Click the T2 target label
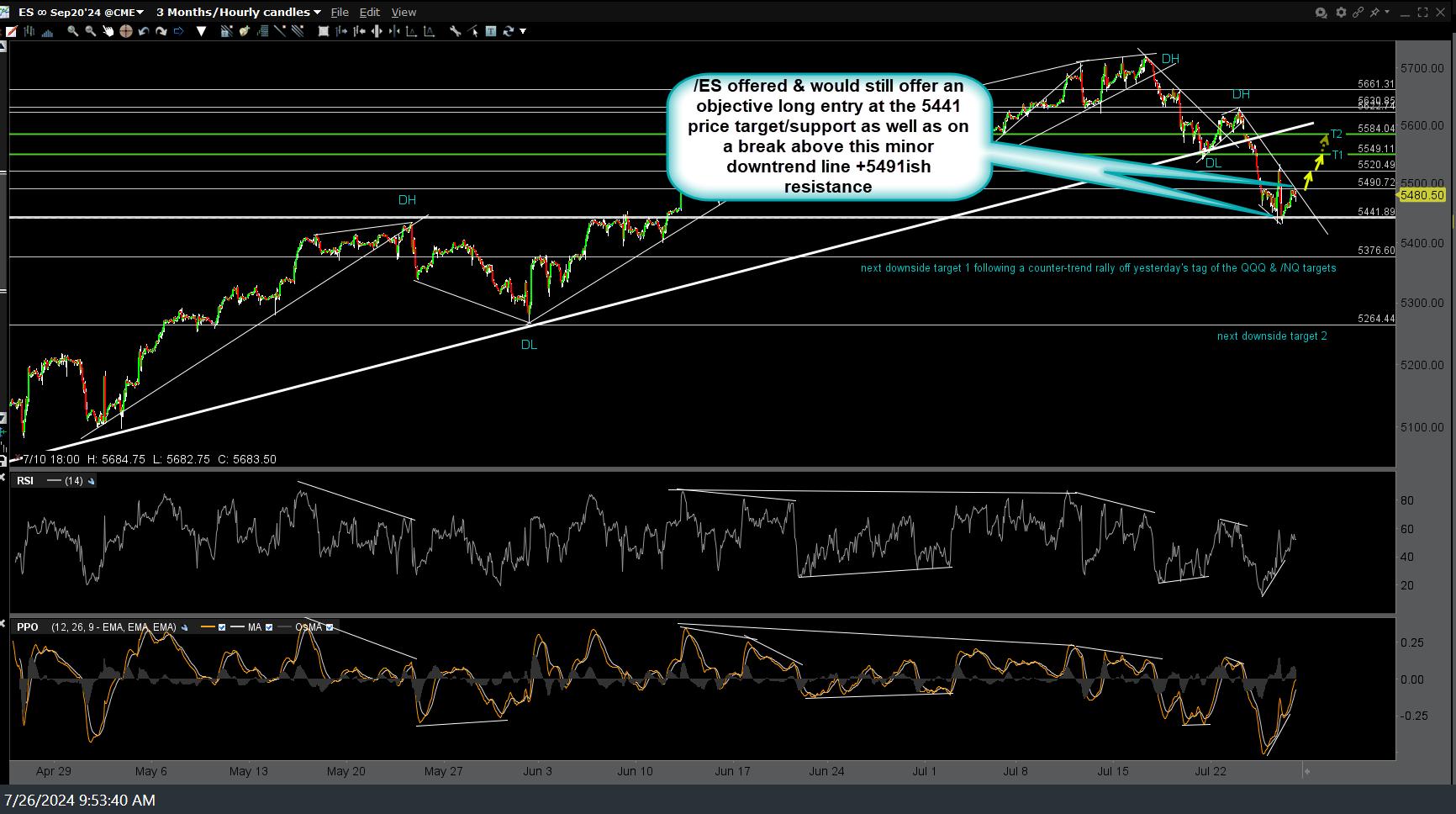The image size is (1456, 814). [x=1337, y=135]
